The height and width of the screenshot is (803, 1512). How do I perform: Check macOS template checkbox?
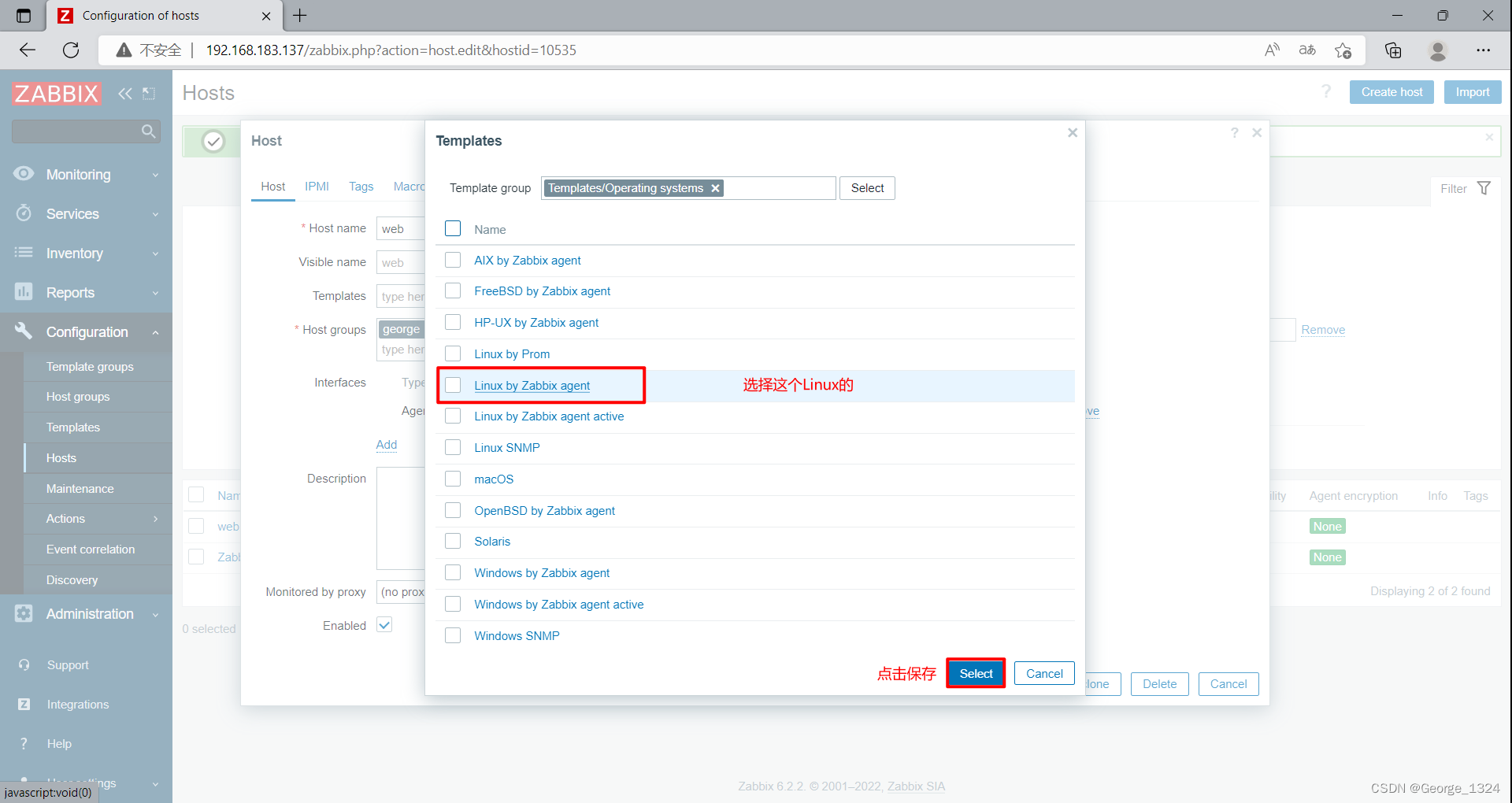tap(453, 479)
